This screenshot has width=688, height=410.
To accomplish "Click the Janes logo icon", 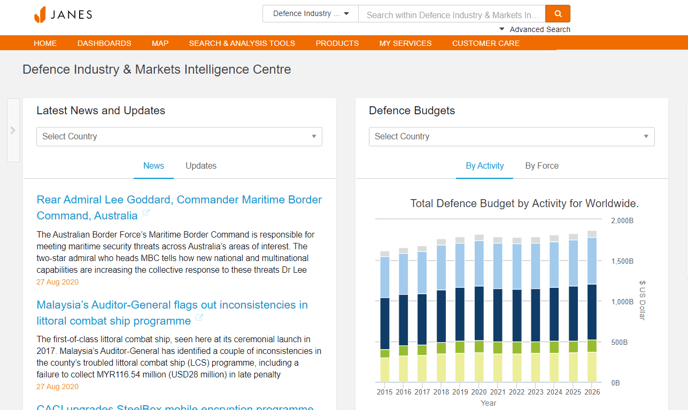I will coord(40,14).
